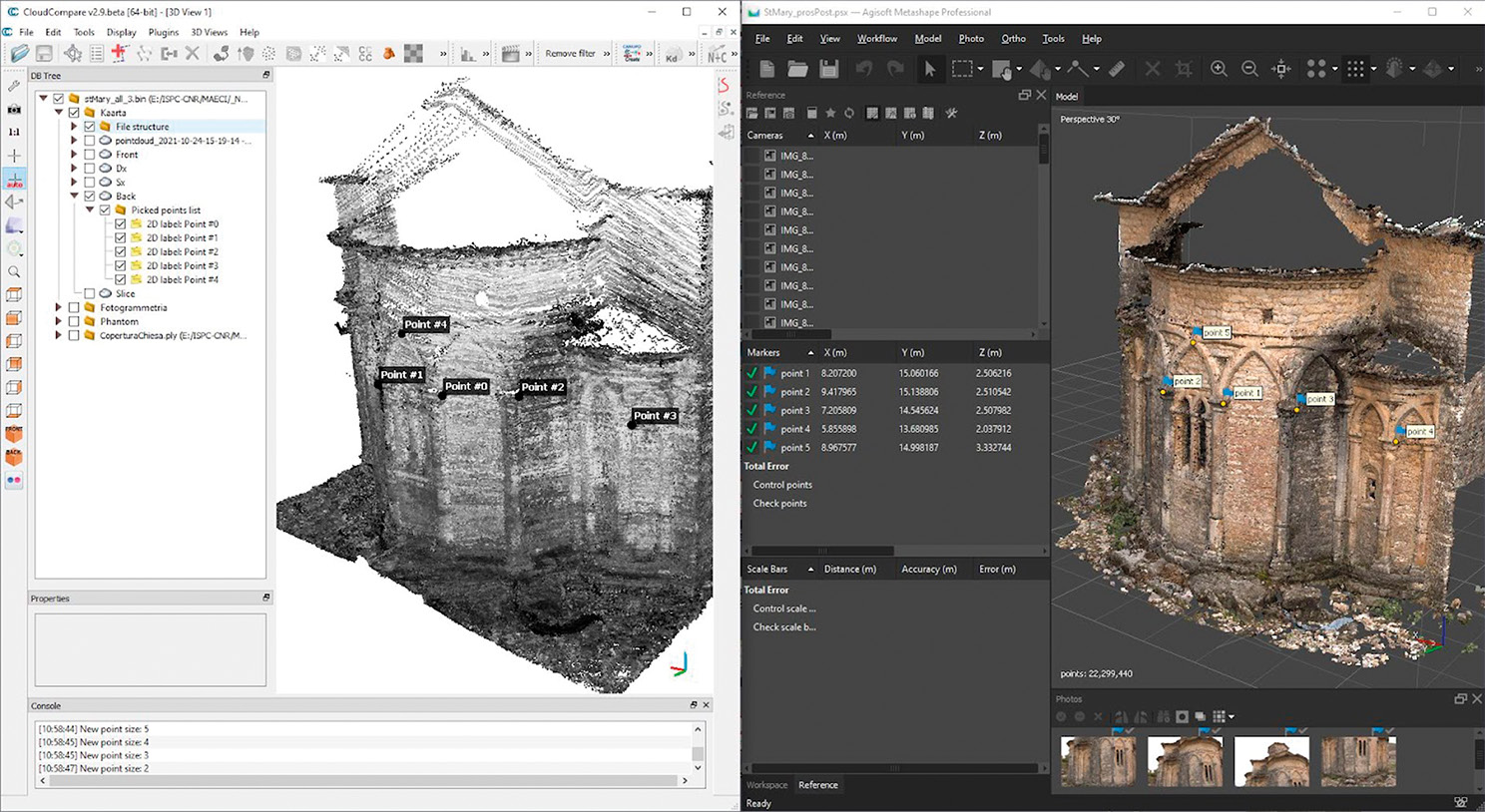This screenshot has height=812, width=1485.
Task: Open the Reference settings wrench icon
Action: pyautogui.click(x=951, y=113)
